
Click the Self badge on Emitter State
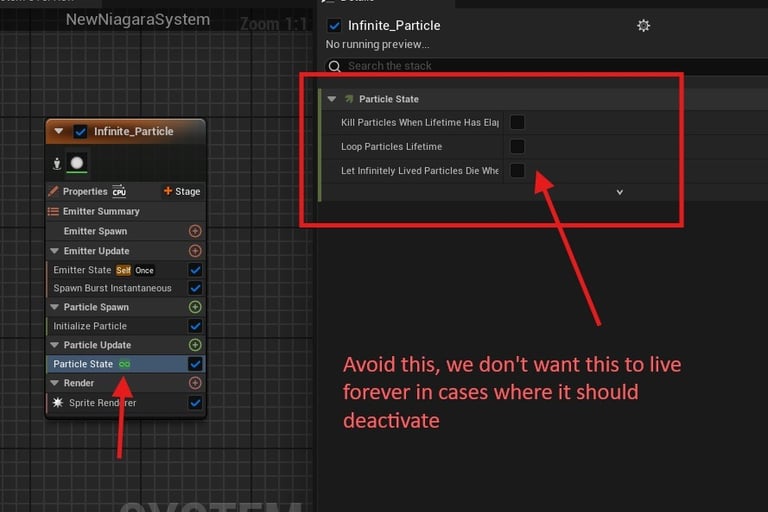point(123,270)
